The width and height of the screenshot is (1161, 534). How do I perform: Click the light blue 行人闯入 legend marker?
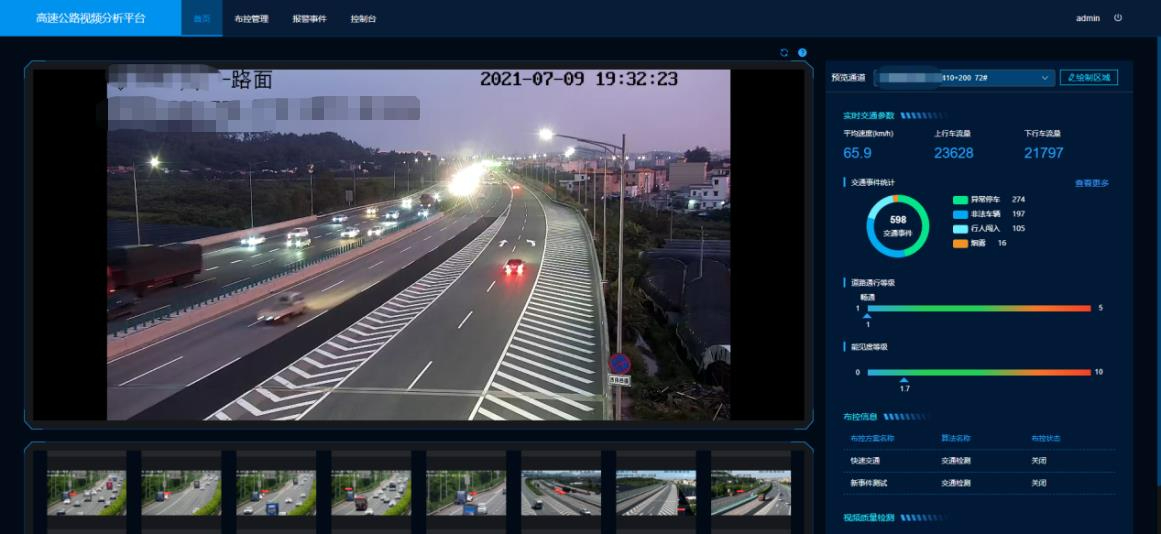click(x=960, y=229)
